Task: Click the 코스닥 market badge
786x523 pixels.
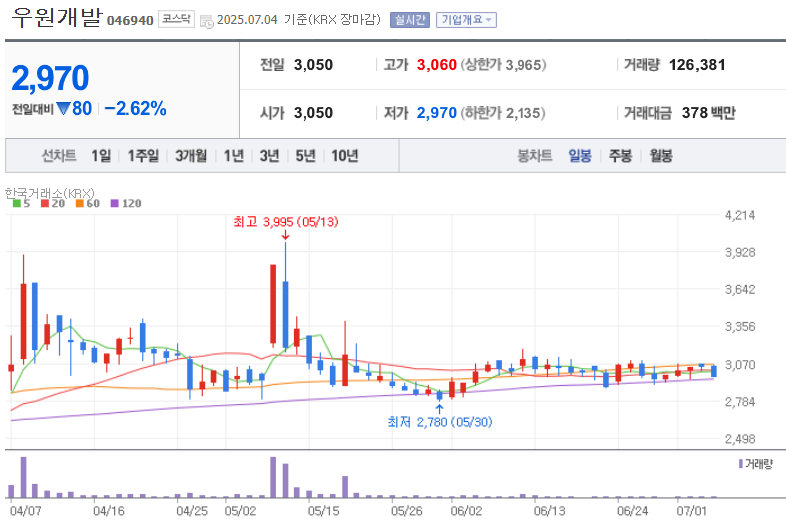Action: pyautogui.click(x=176, y=19)
